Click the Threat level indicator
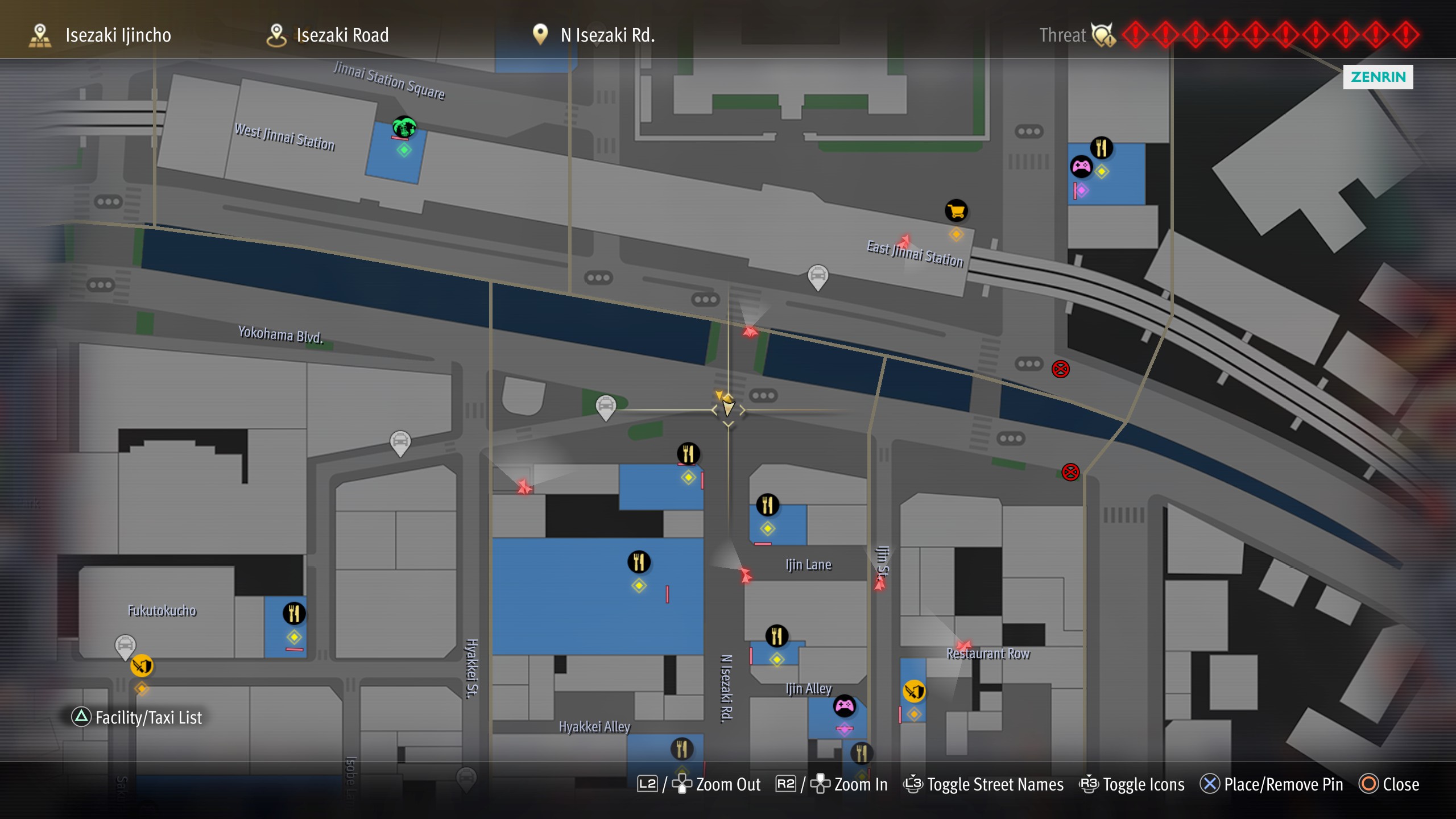The image size is (1456, 819). pos(1229,35)
